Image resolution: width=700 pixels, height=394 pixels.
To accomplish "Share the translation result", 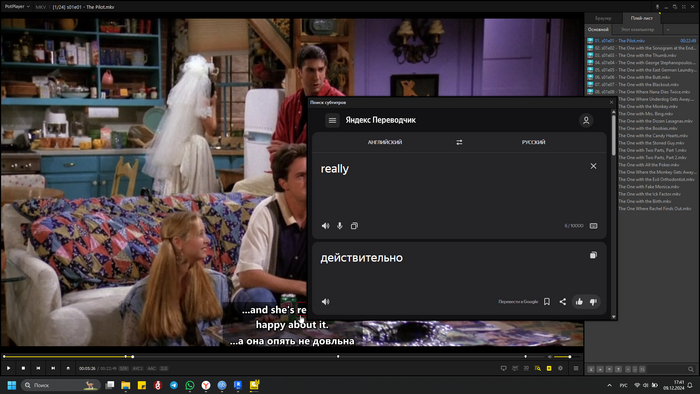I will [562, 302].
